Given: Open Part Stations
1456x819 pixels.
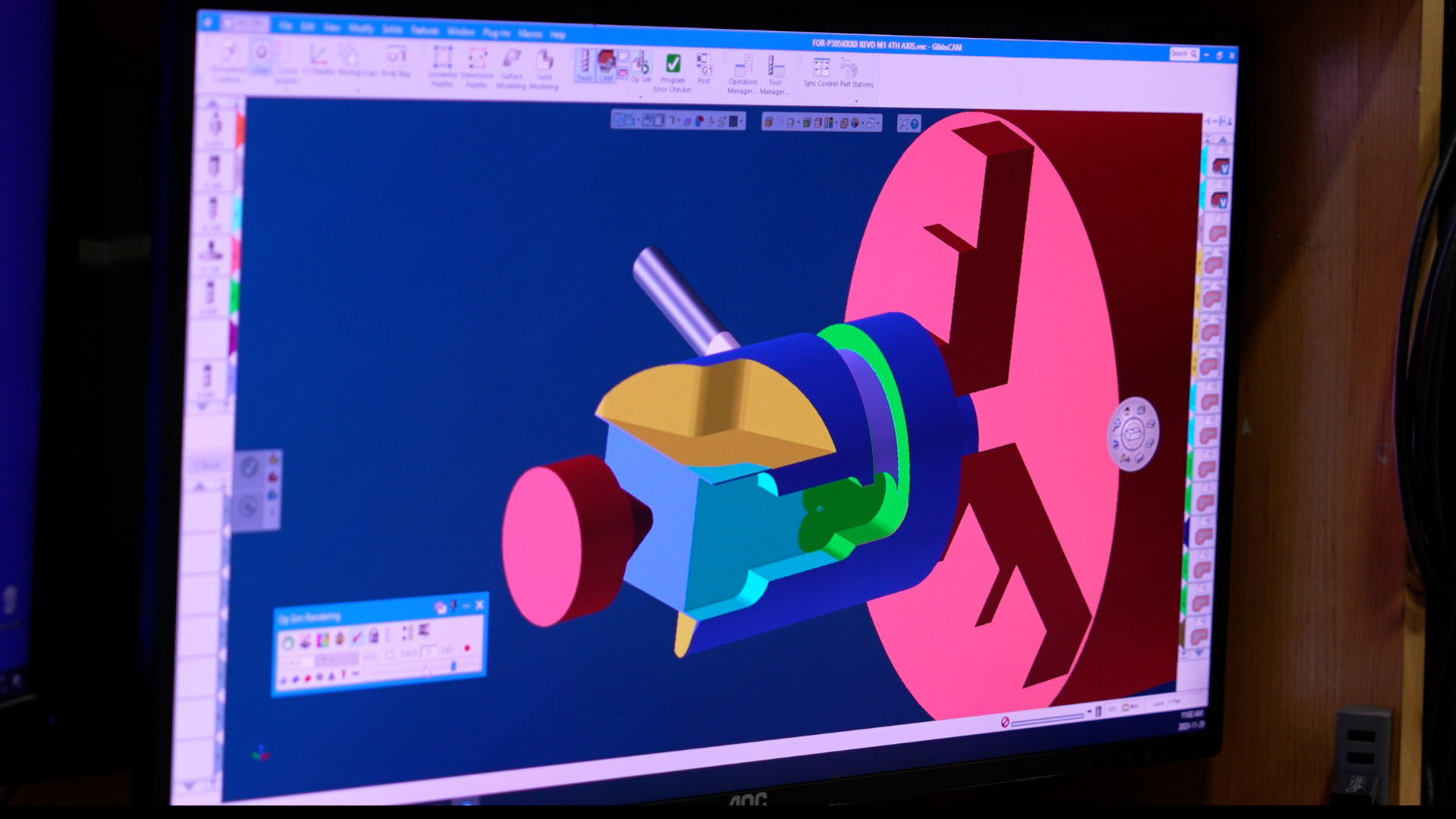Looking at the screenshot, I should click(x=856, y=74).
